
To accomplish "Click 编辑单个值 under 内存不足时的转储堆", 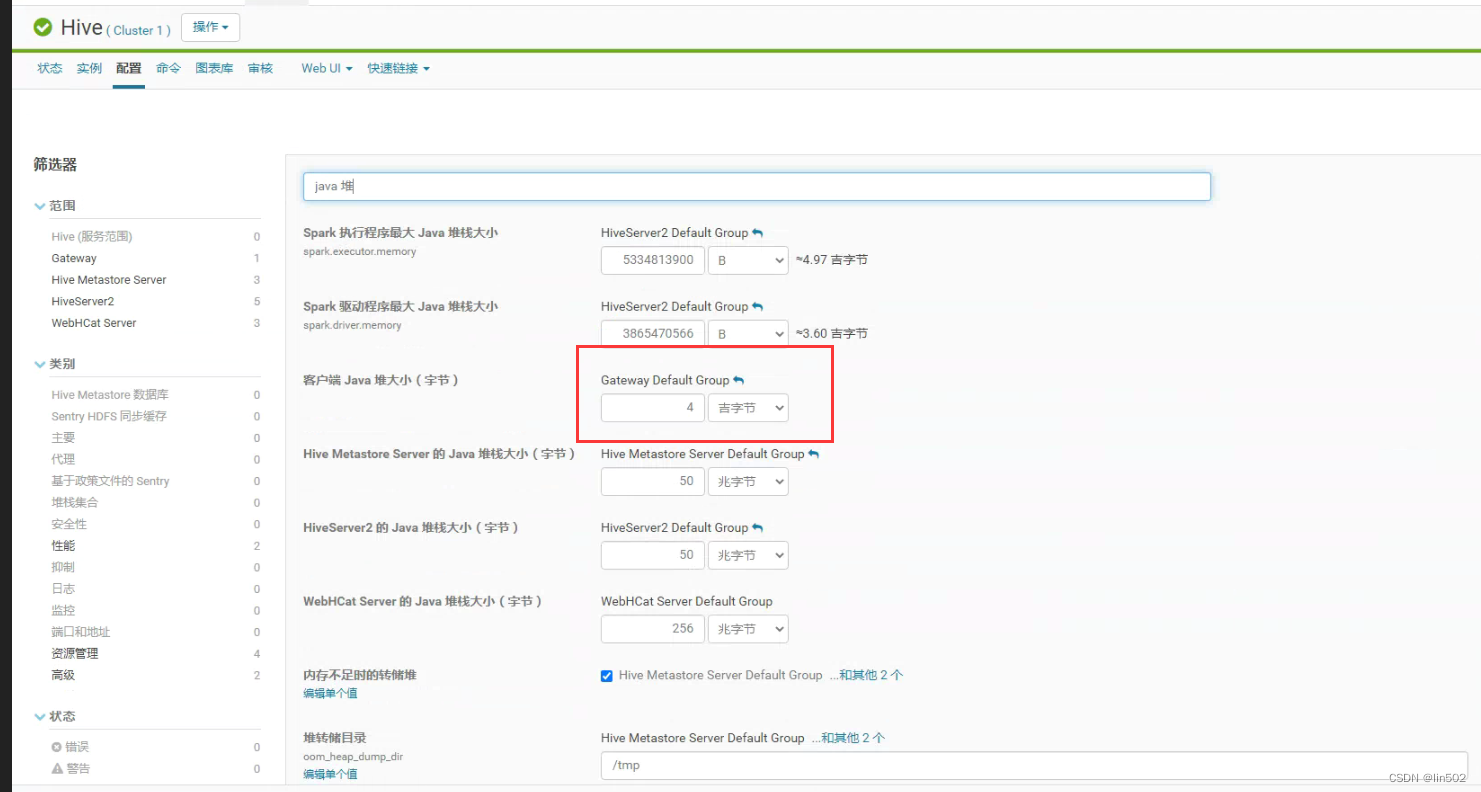I will (330, 693).
